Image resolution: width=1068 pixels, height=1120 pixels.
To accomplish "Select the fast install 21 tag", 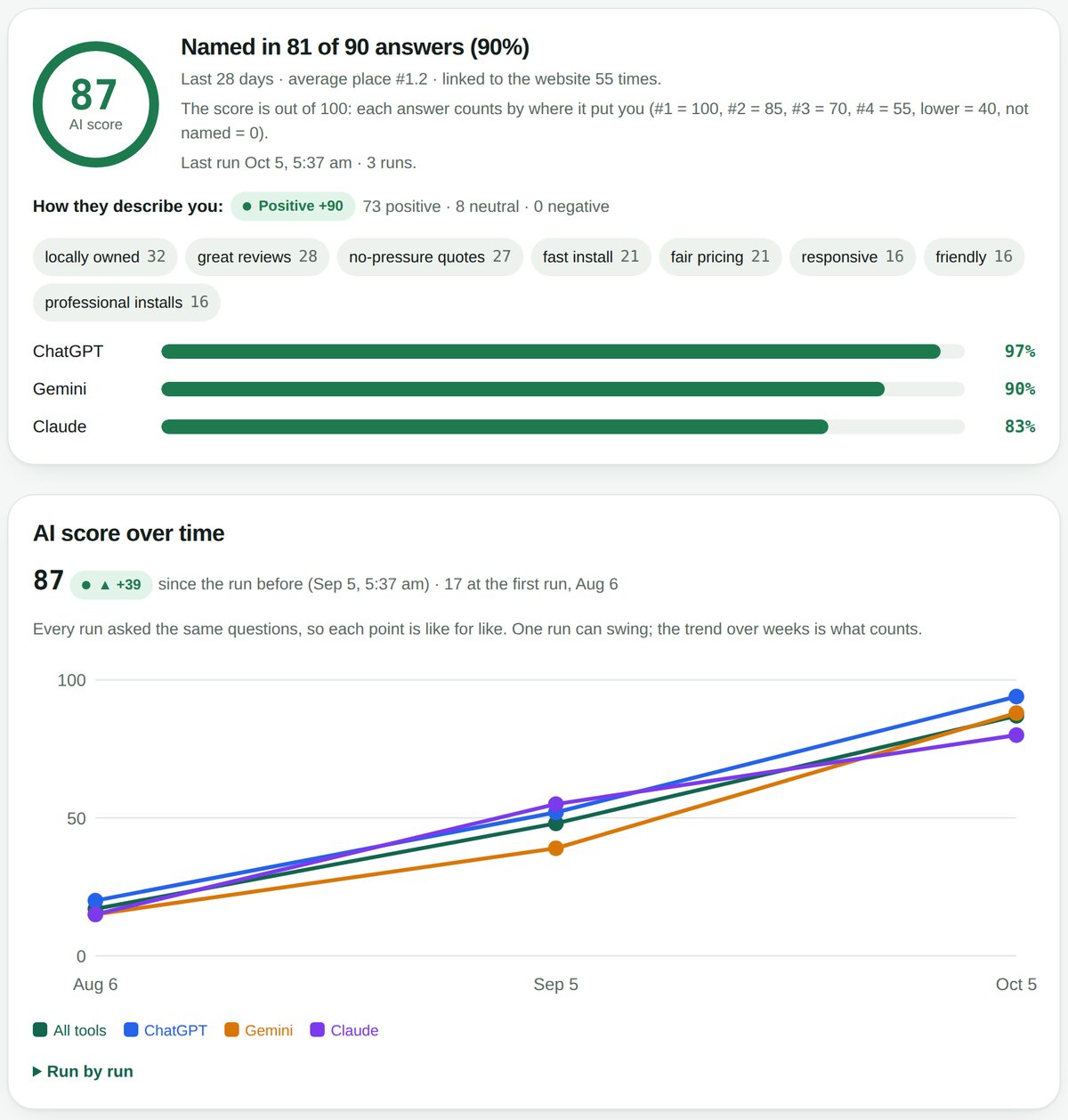I will pos(591,256).
